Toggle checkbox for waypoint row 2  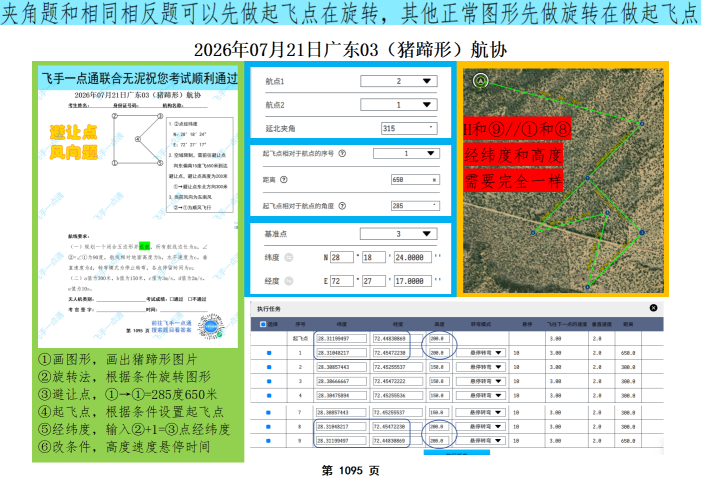click(269, 367)
